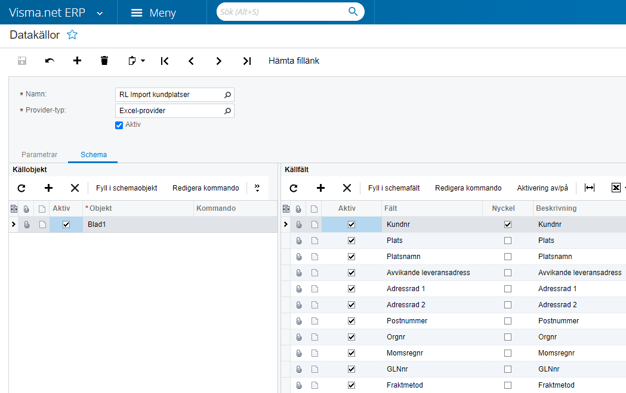
Task: Open lookup for Namn field
Action: [228, 95]
